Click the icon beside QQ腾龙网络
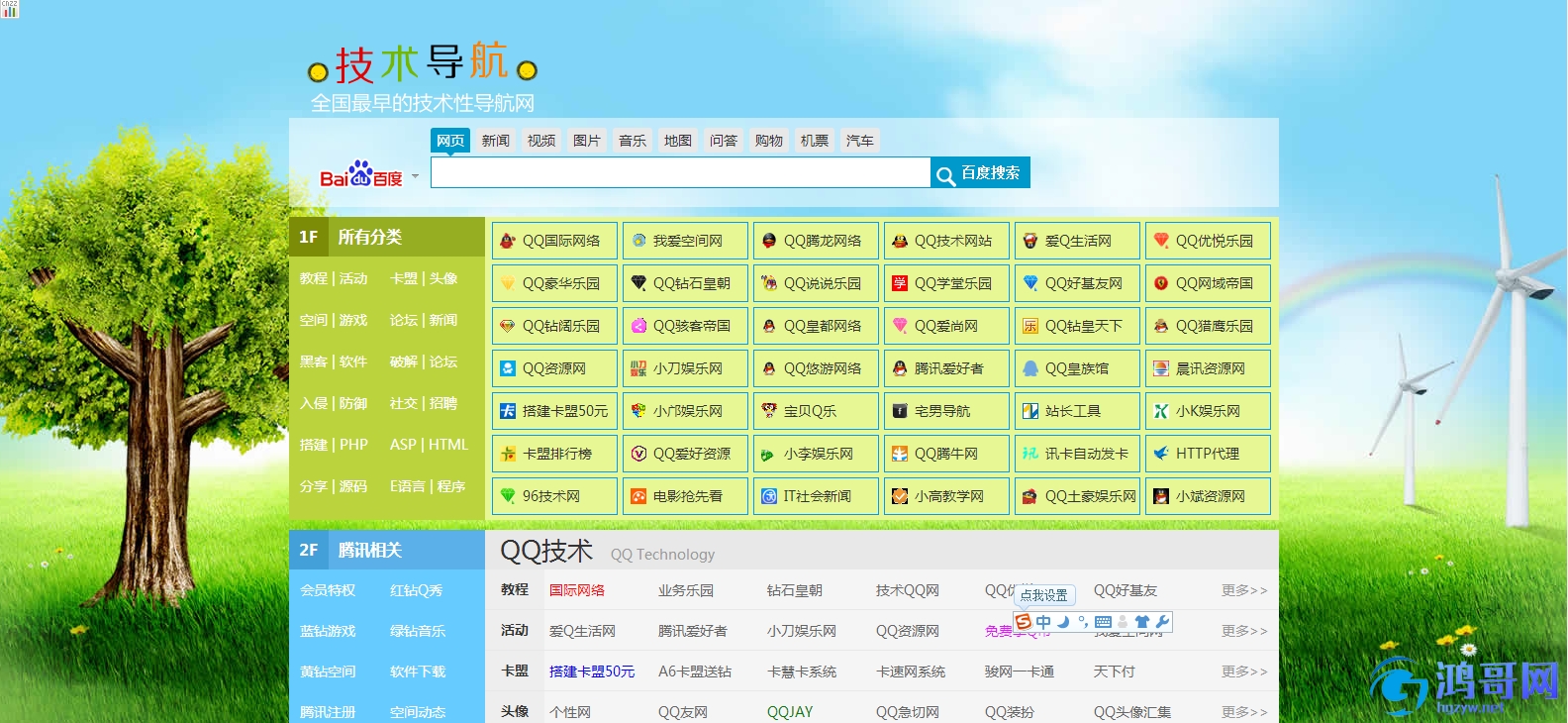Viewport: 1568px width, 723px height. pyautogui.click(x=768, y=241)
